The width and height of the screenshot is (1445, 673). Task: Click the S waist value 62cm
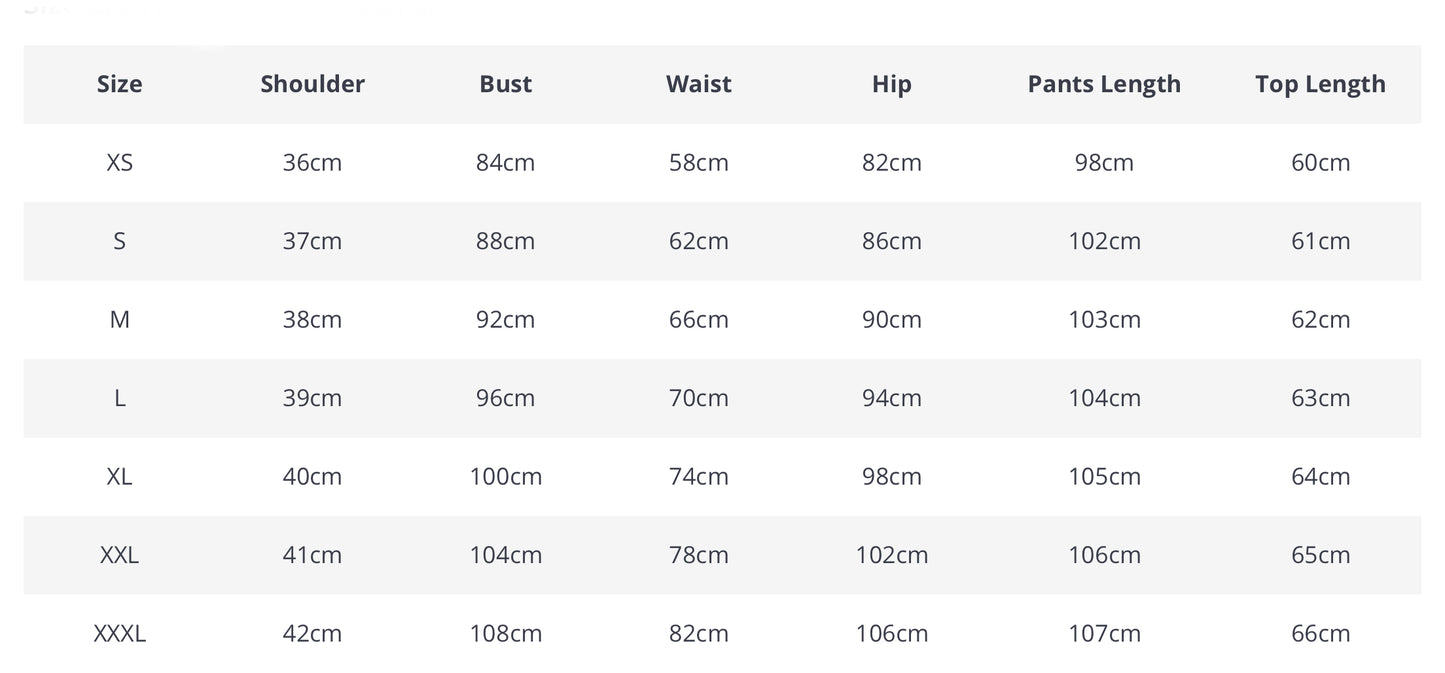pyautogui.click(x=698, y=241)
